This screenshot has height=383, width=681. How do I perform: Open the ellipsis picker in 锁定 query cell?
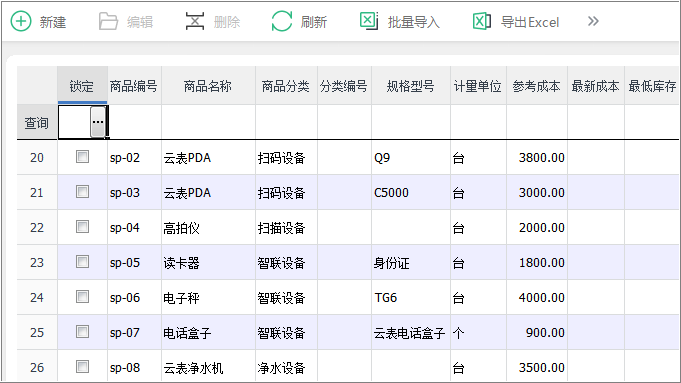(x=98, y=122)
